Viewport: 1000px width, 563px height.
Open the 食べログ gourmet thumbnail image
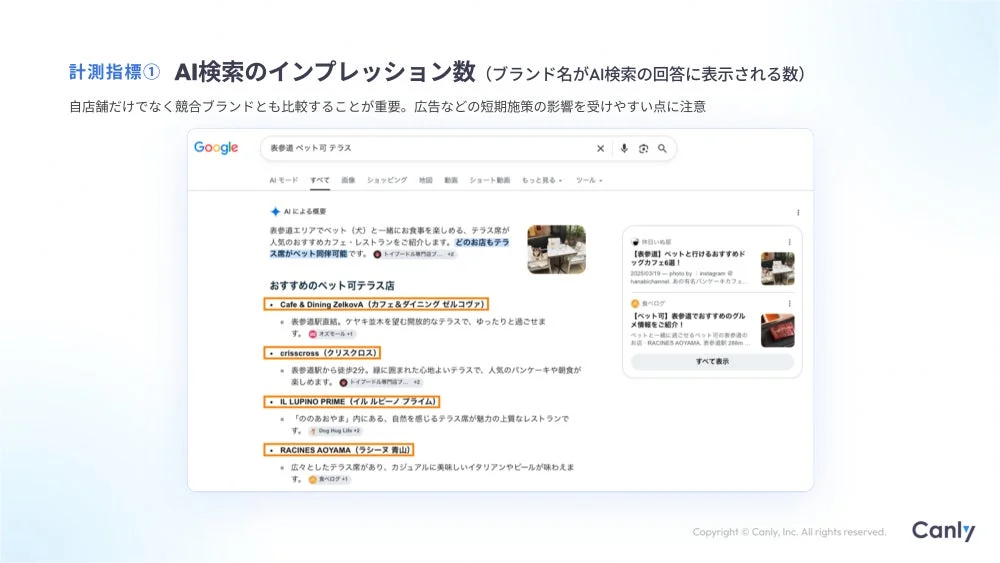(x=777, y=330)
